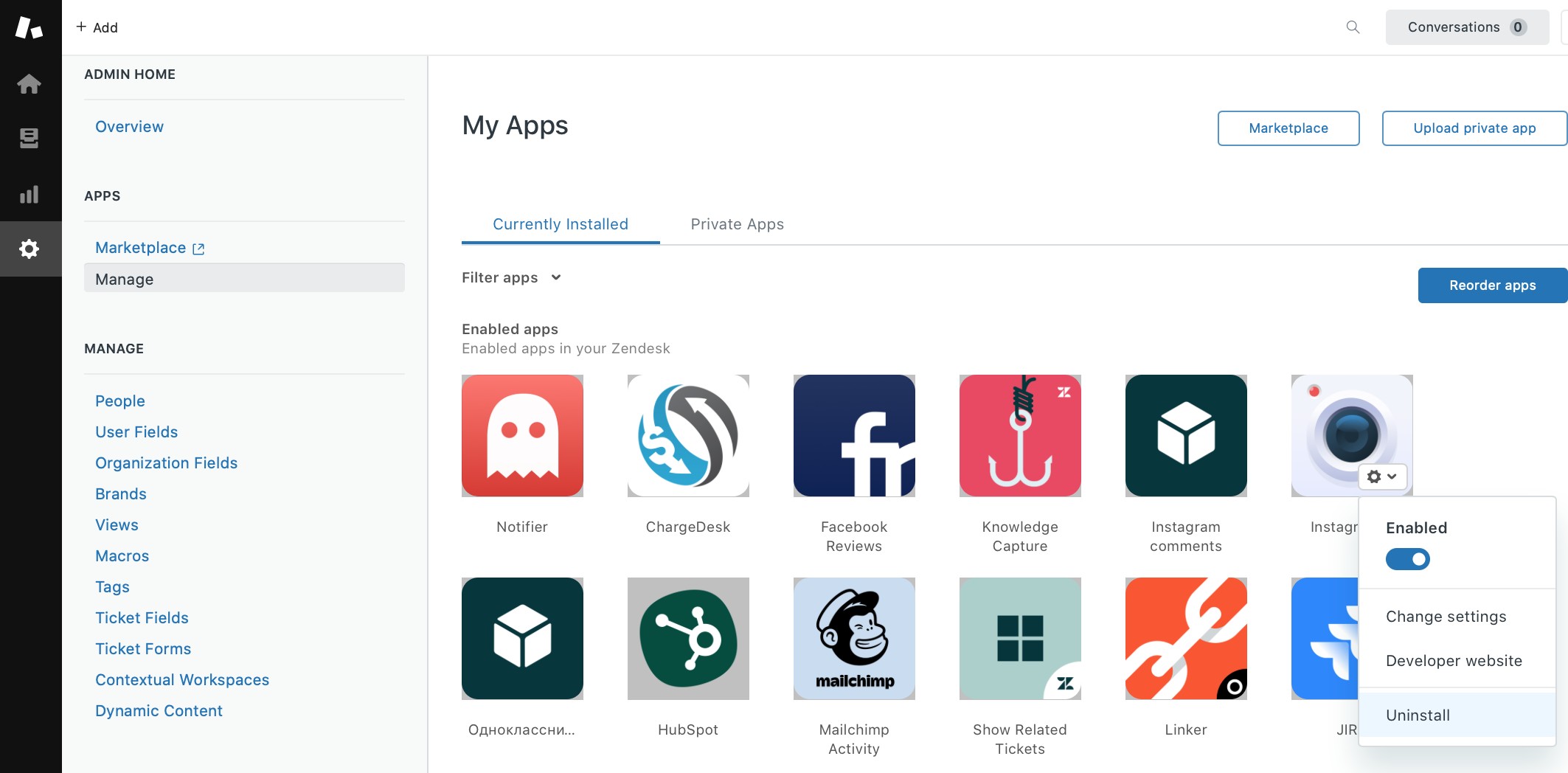The height and width of the screenshot is (773, 1568).
Task: Open the Одноклассники app icon
Action: [522, 638]
